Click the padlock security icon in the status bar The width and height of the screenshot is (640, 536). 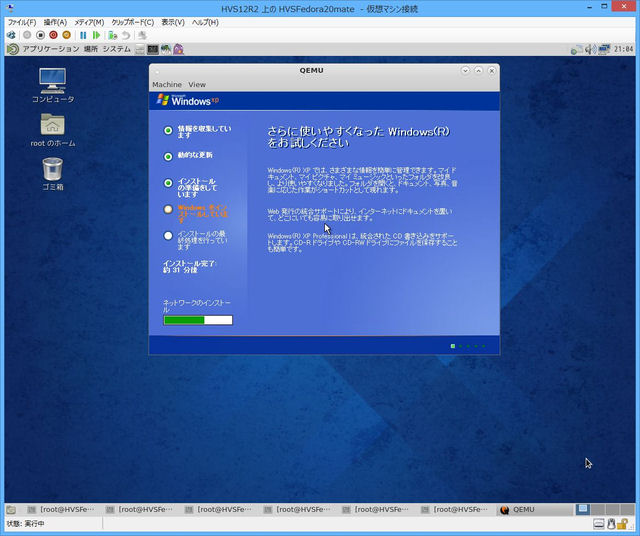pos(622,524)
